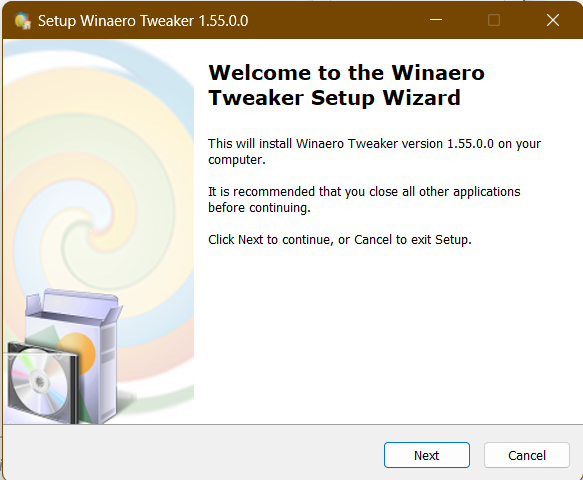Click the center of the pastel swirl graphic
583x480 pixels.
pyautogui.click(x=95, y=229)
